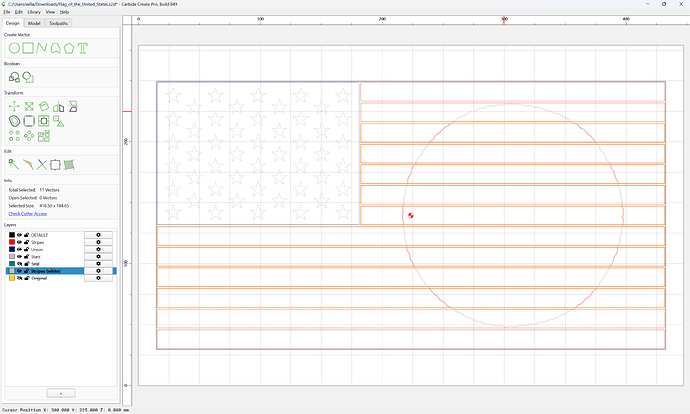Viewport: 690px width, 414px height.
Task: Hide the Stars layer
Action: (x=19, y=256)
